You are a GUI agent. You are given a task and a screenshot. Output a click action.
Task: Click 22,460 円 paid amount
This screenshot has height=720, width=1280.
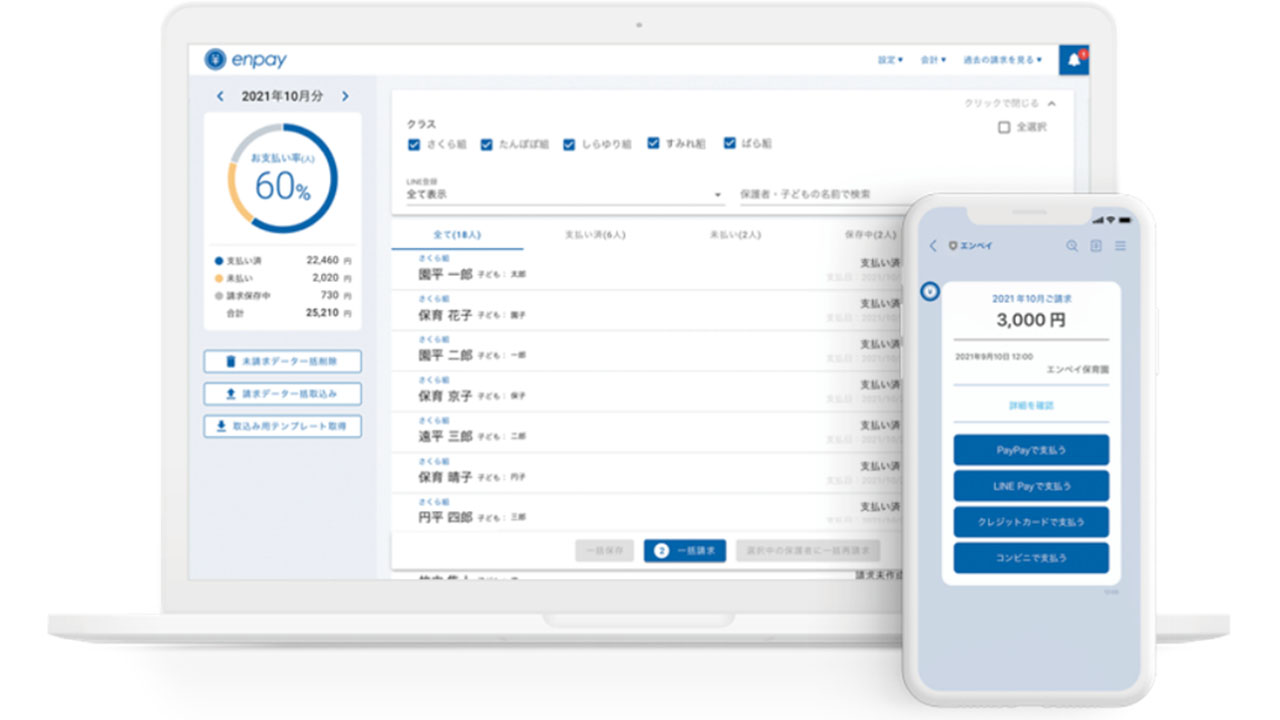pyautogui.click(x=328, y=260)
